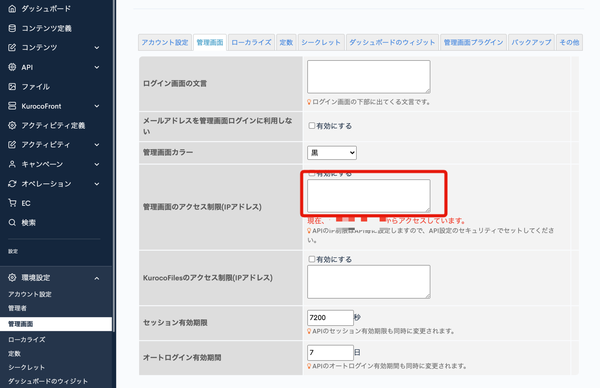Click the アクティビティ edit icon
This screenshot has width=600, height=388.
12,145
